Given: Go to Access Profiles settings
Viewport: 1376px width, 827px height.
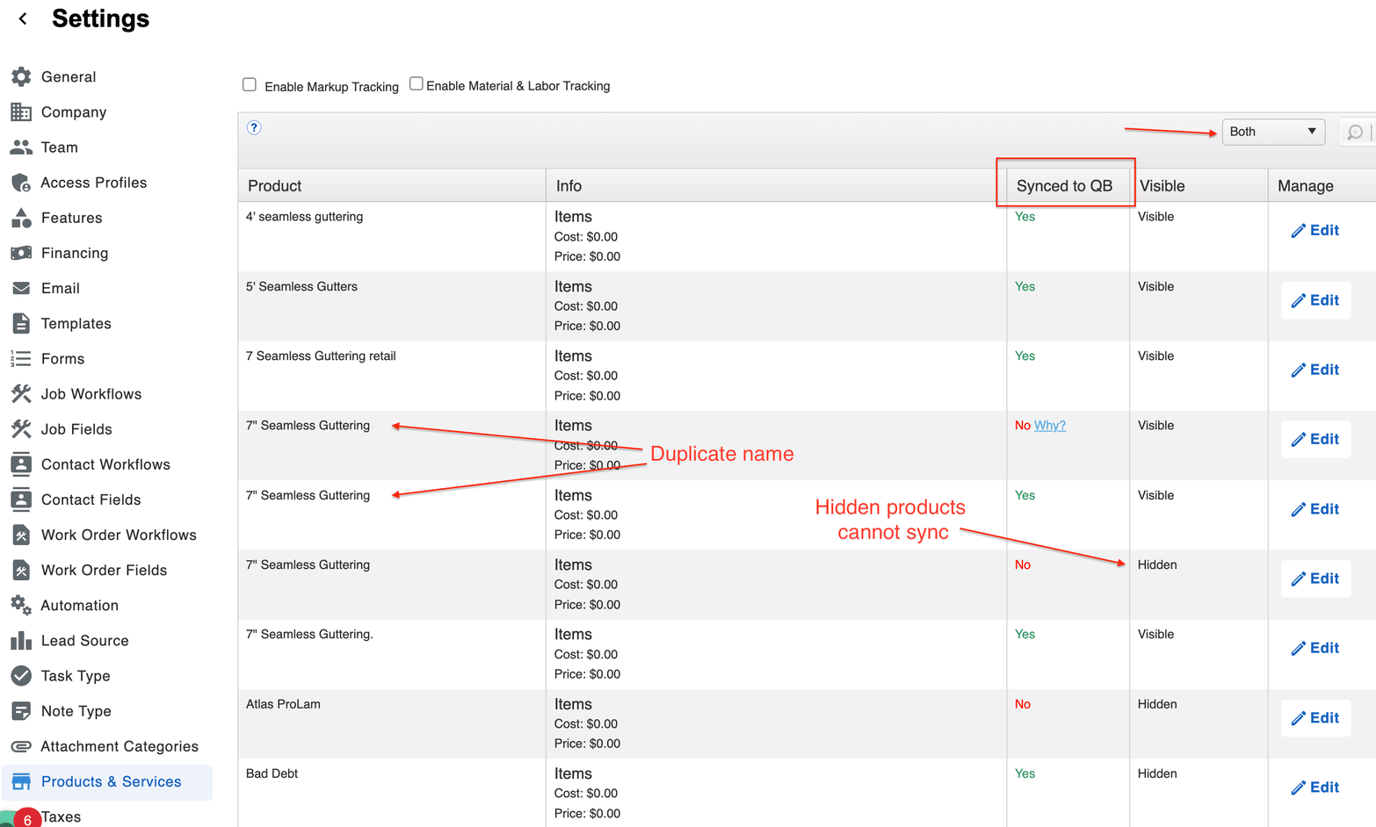Looking at the screenshot, I should (93, 183).
